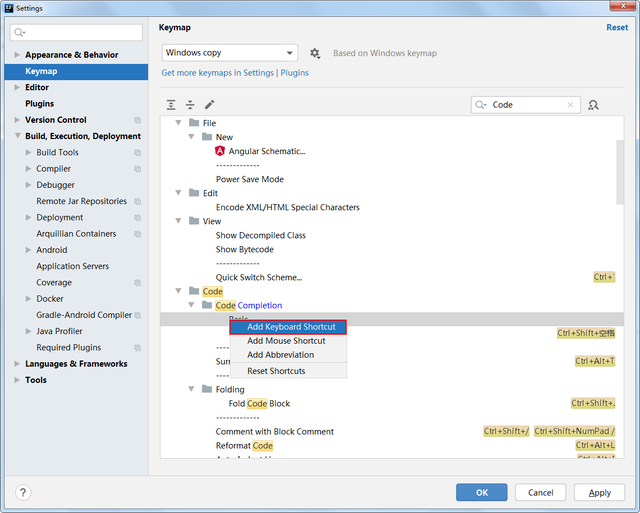640x513 pixels.
Task: Click the Edit folder icon
Action: click(x=194, y=193)
